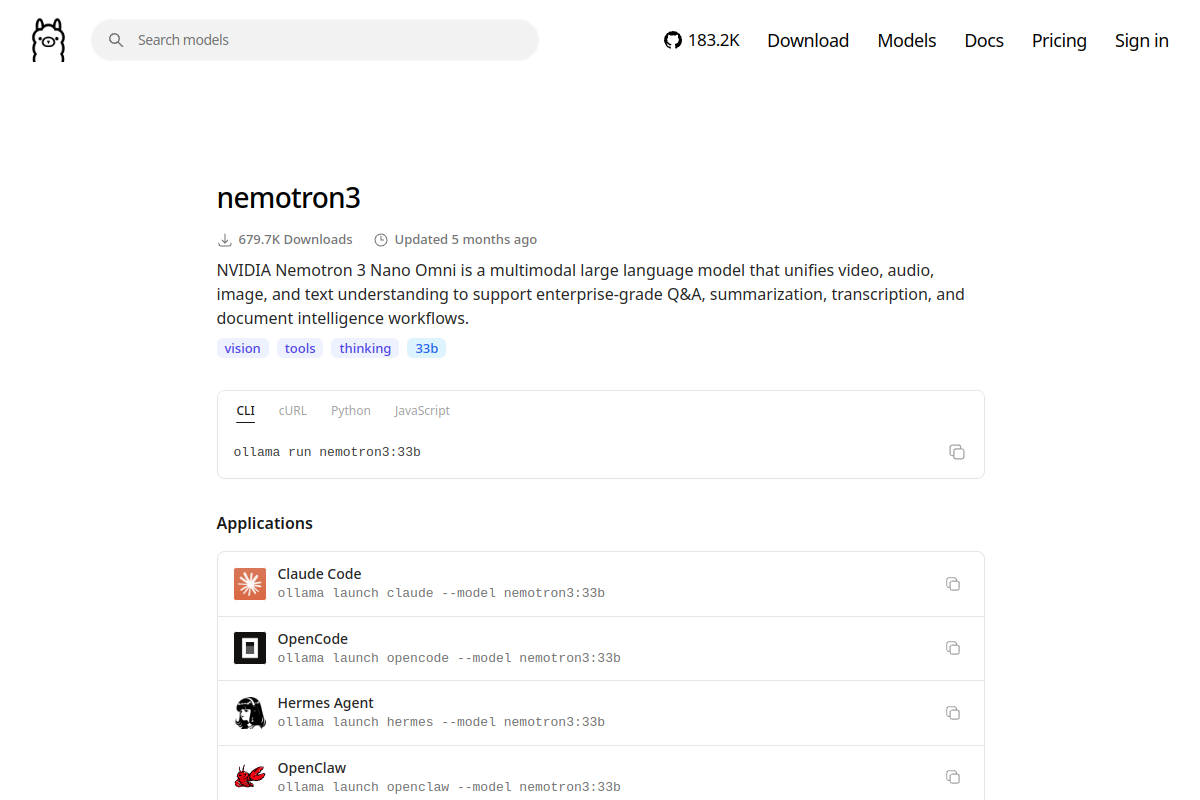Click the Claude Code app icon
Screen dimensions: 1200x800
[250, 584]
